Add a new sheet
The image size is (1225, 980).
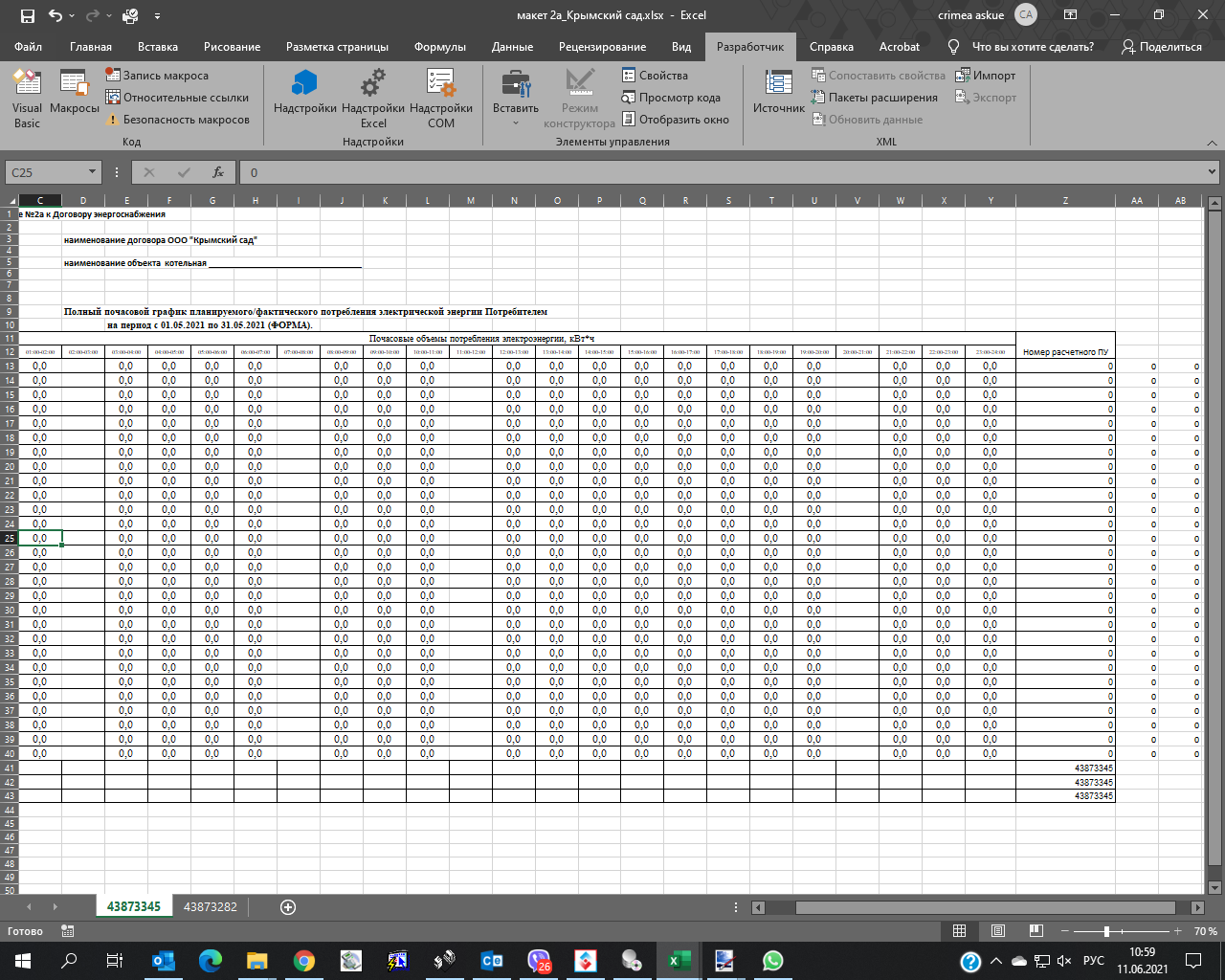coord(287,906)
